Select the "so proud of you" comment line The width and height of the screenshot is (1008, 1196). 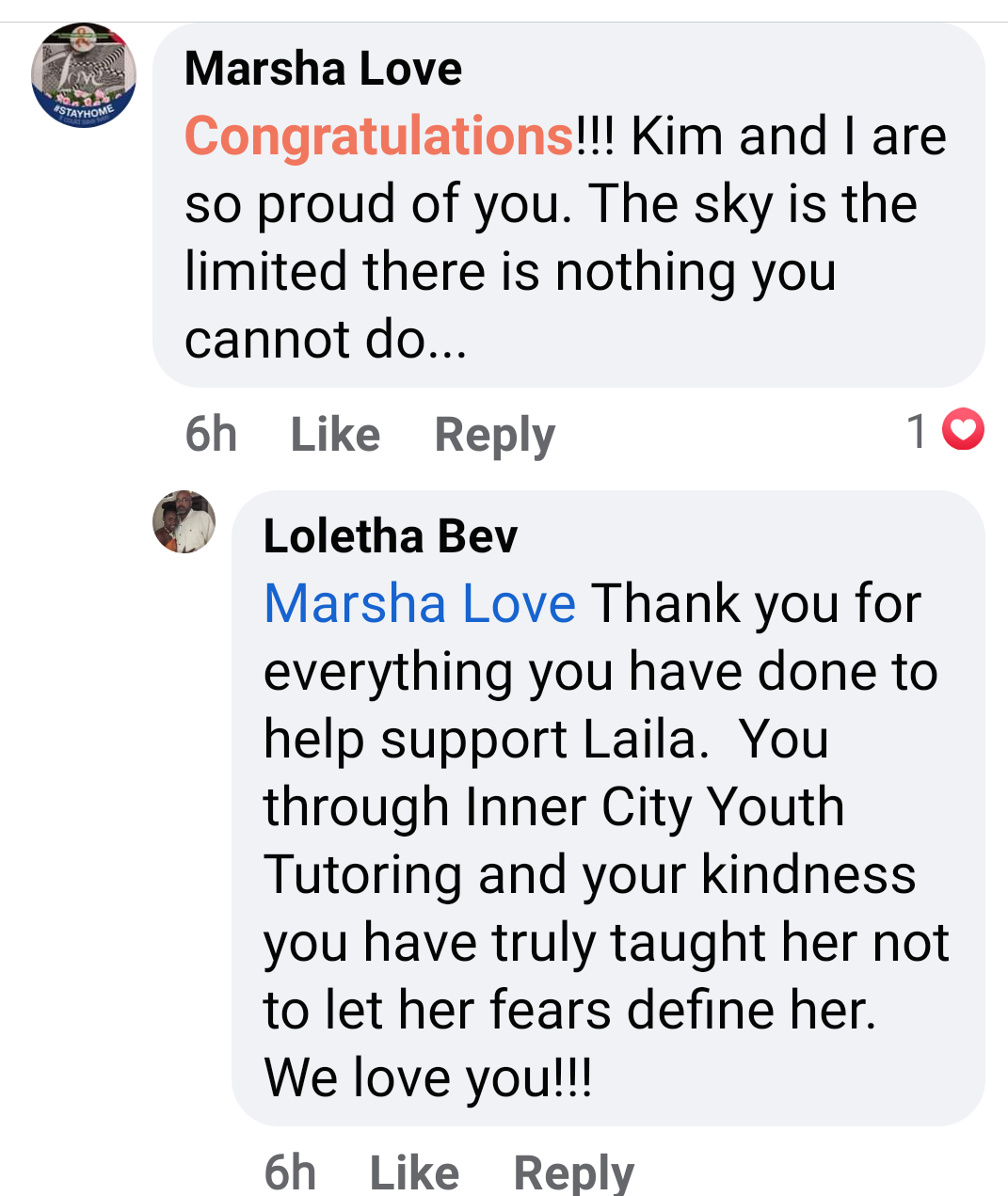click(376, 204)
